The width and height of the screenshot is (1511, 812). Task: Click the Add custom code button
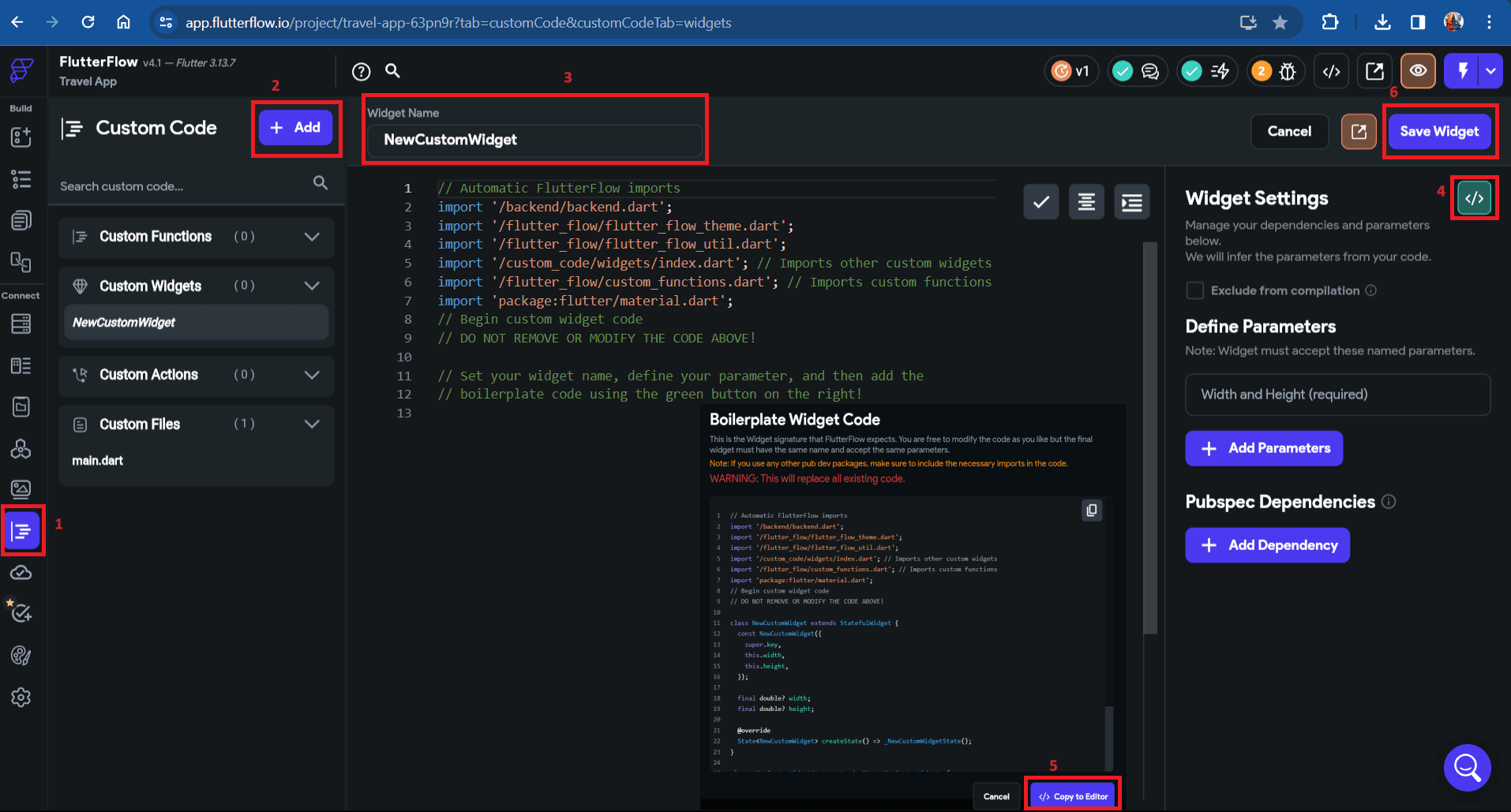tap(295, 128)
